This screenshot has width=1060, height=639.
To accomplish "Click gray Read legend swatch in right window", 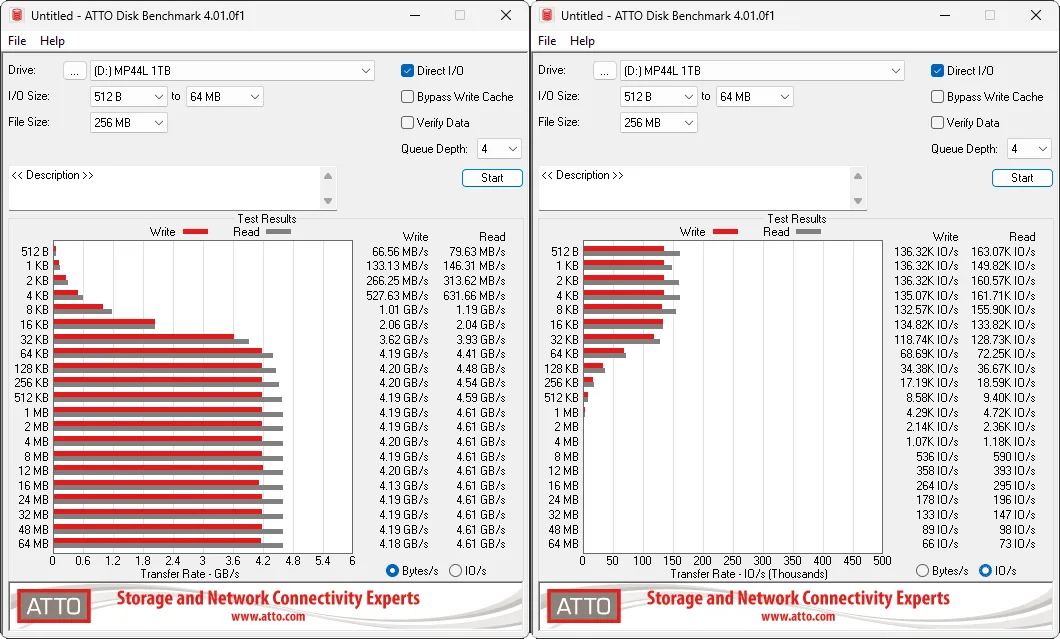I will tap(809, 232).
